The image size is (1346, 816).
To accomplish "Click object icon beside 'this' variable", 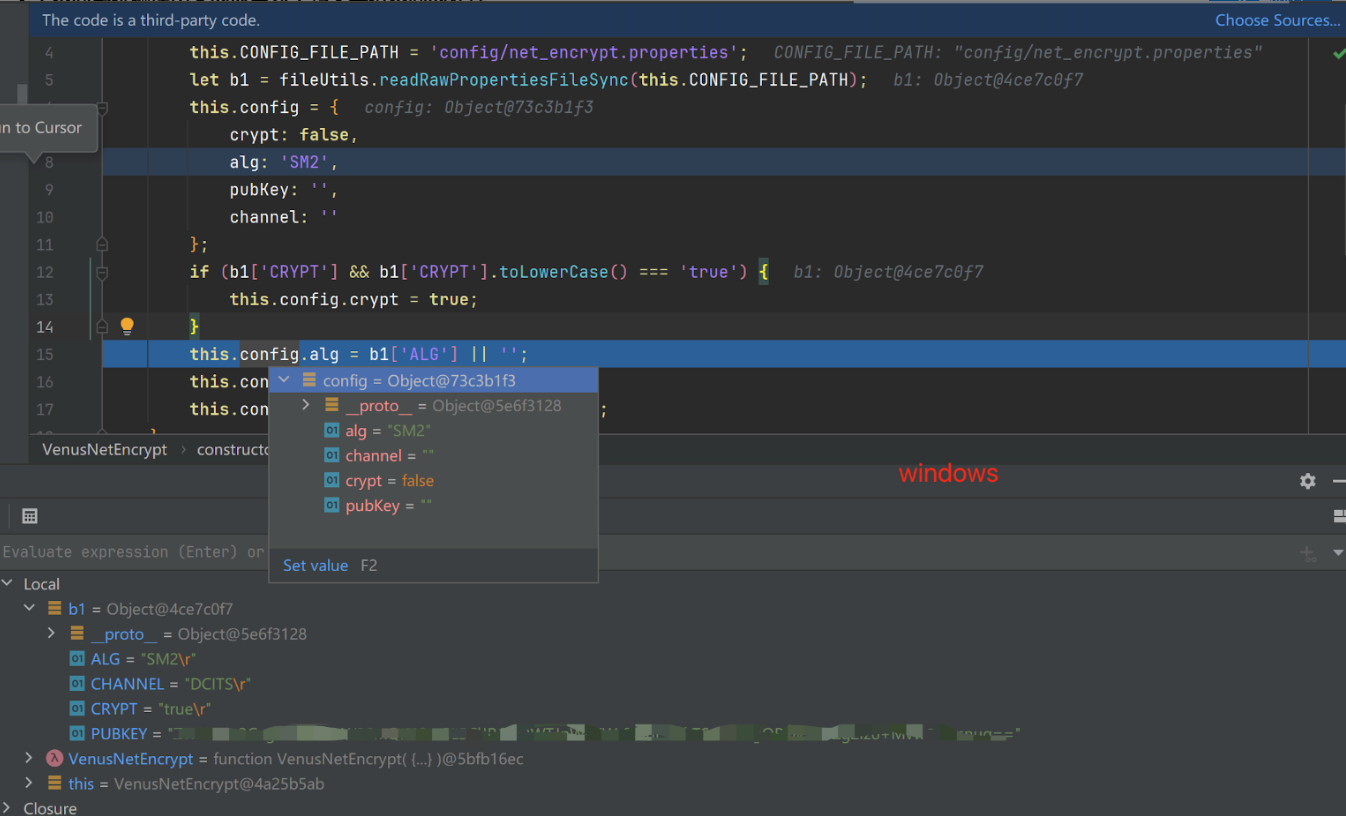I will (54, 784).
